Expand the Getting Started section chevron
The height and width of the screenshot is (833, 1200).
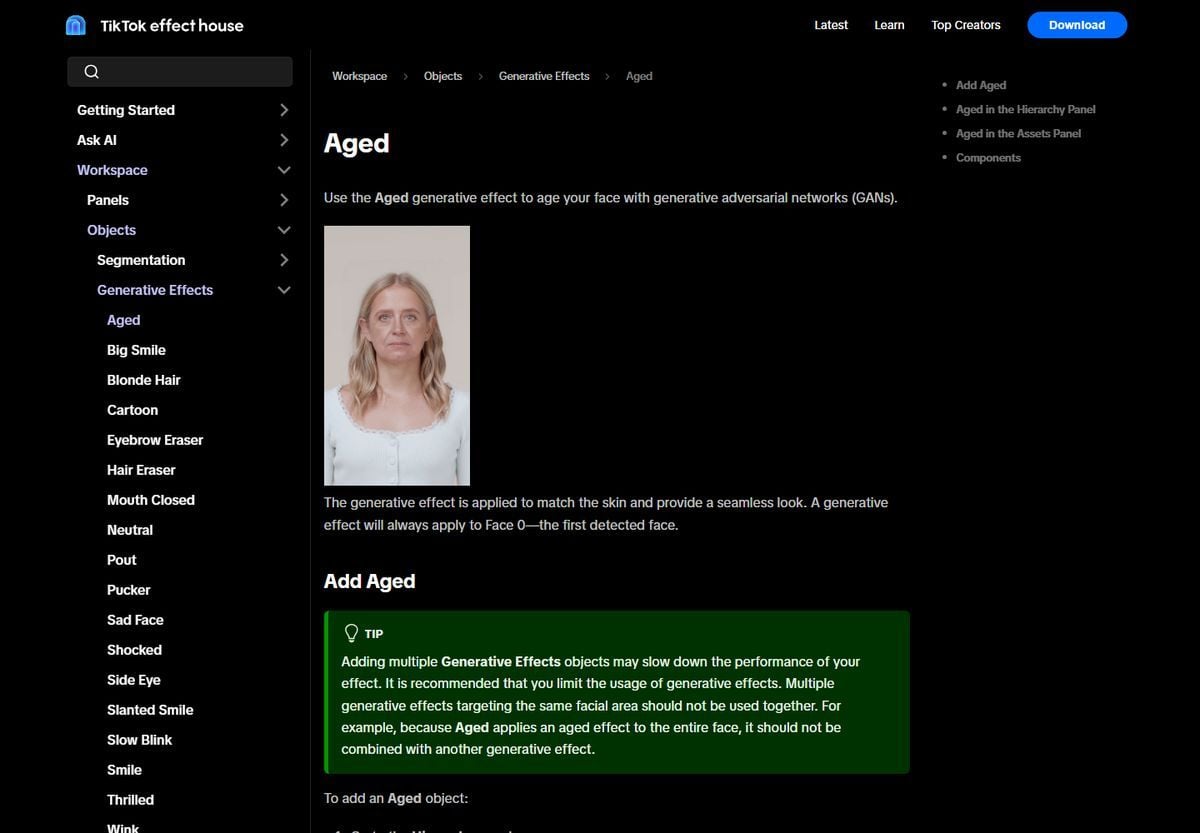click(x=284, y=110)
